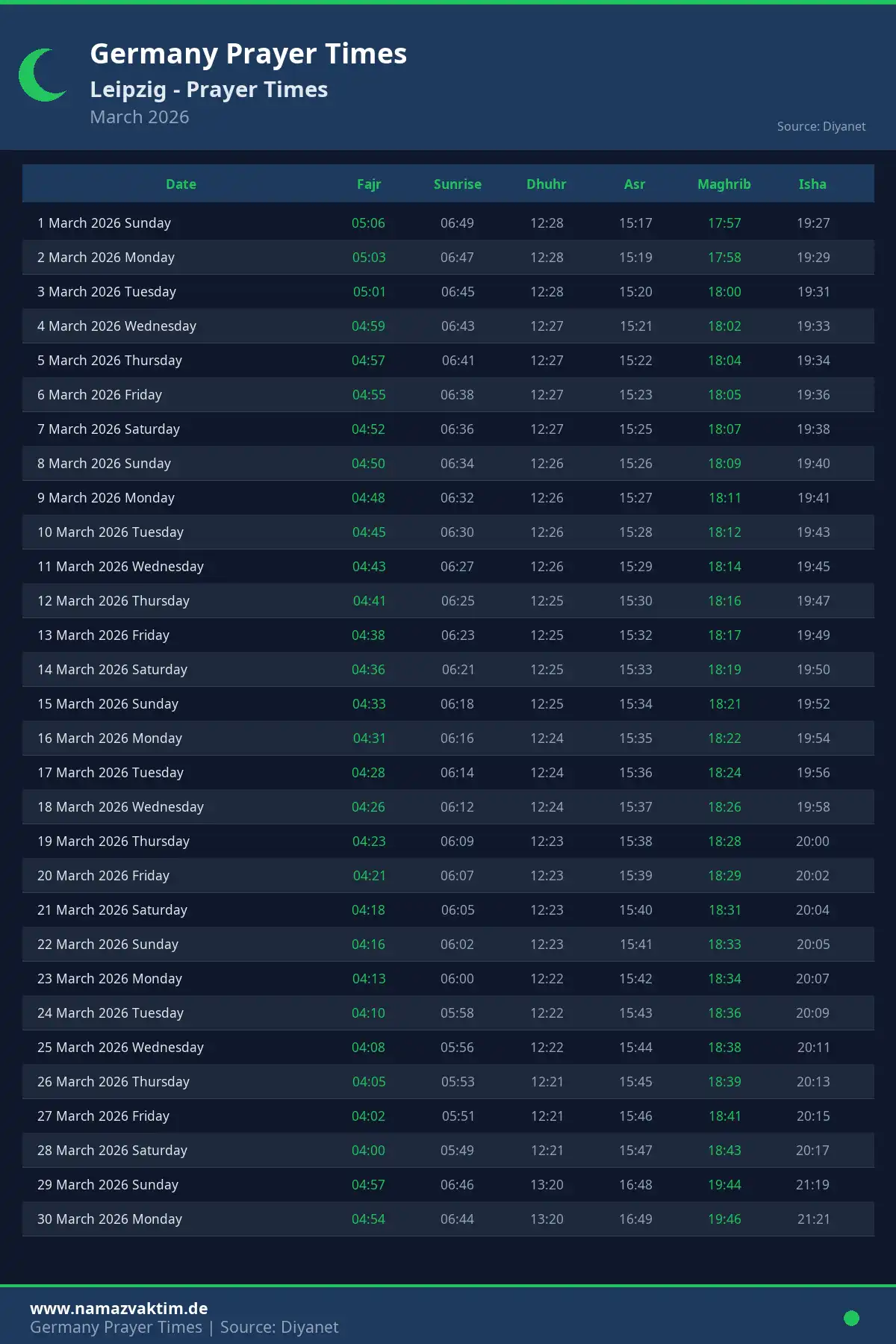Click the Dhuhr column header
The width and height of the screenshot is (896, 1344).
click(546, 184)
